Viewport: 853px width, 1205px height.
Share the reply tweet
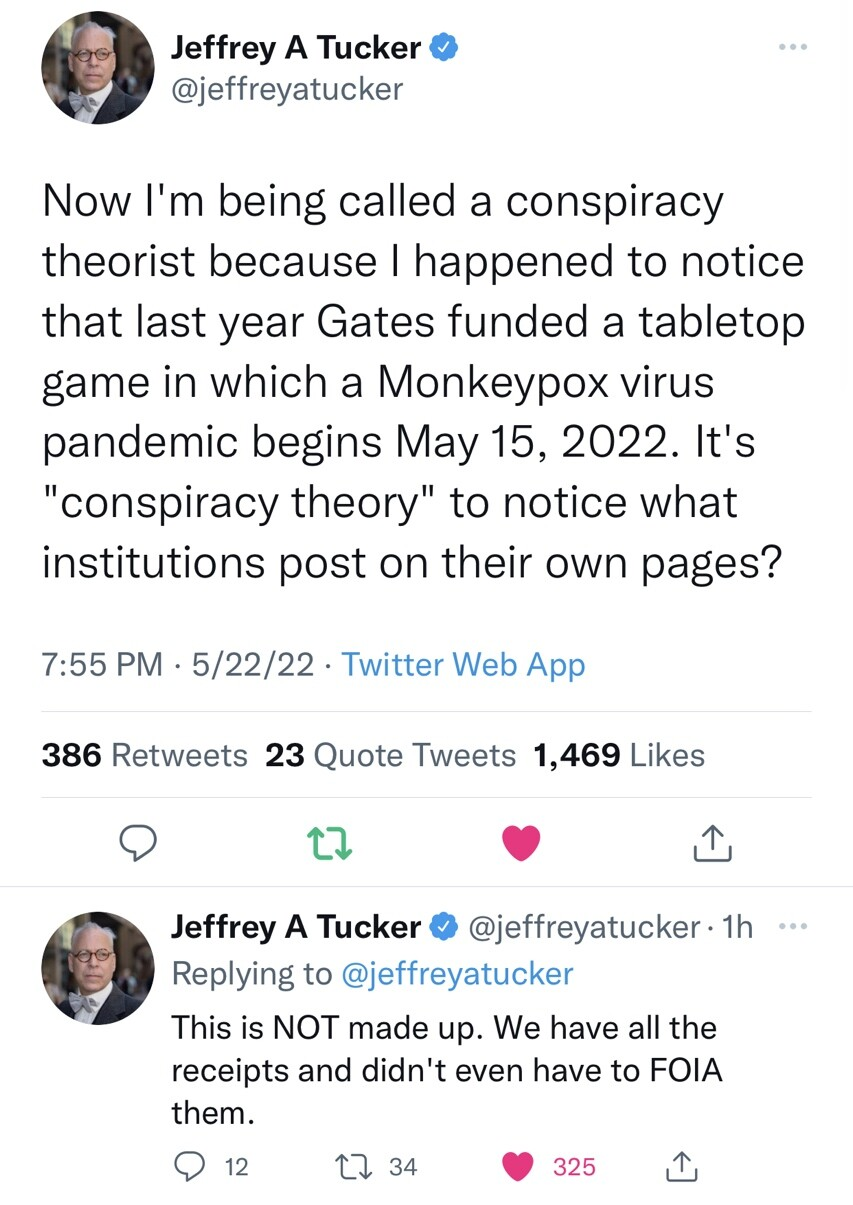[x=680, y=1166]
